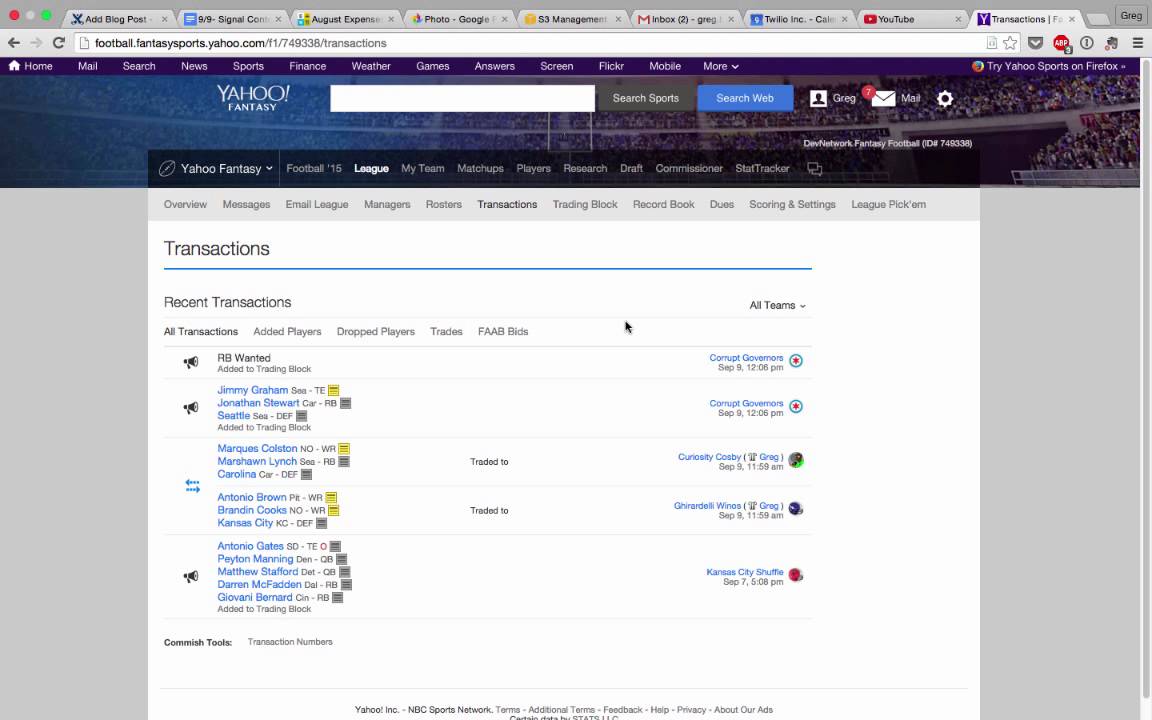The width and height of the screenshot is (1152, 720).
Task: Click into the Yahoo search field
Action: pyautogui.click(x=462, y=98)
